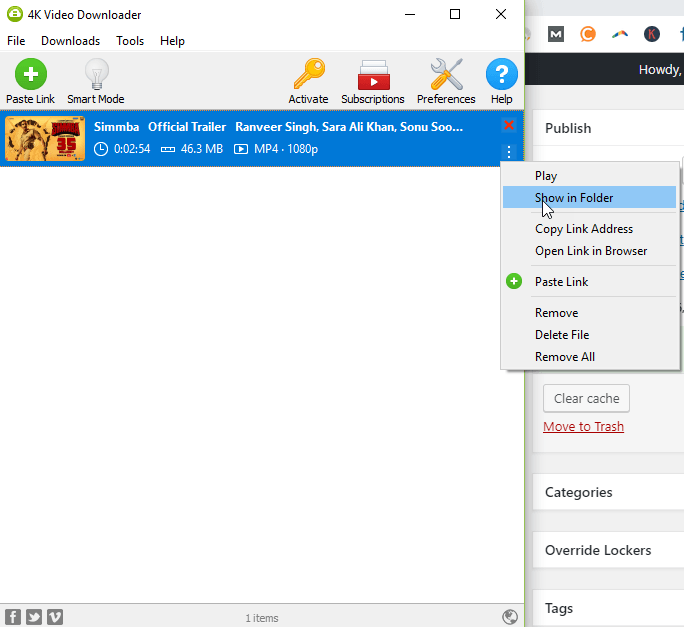Click the MP4 · 1080p format text
Viewport: 684px width, 627px height.
tap(286, 149)
